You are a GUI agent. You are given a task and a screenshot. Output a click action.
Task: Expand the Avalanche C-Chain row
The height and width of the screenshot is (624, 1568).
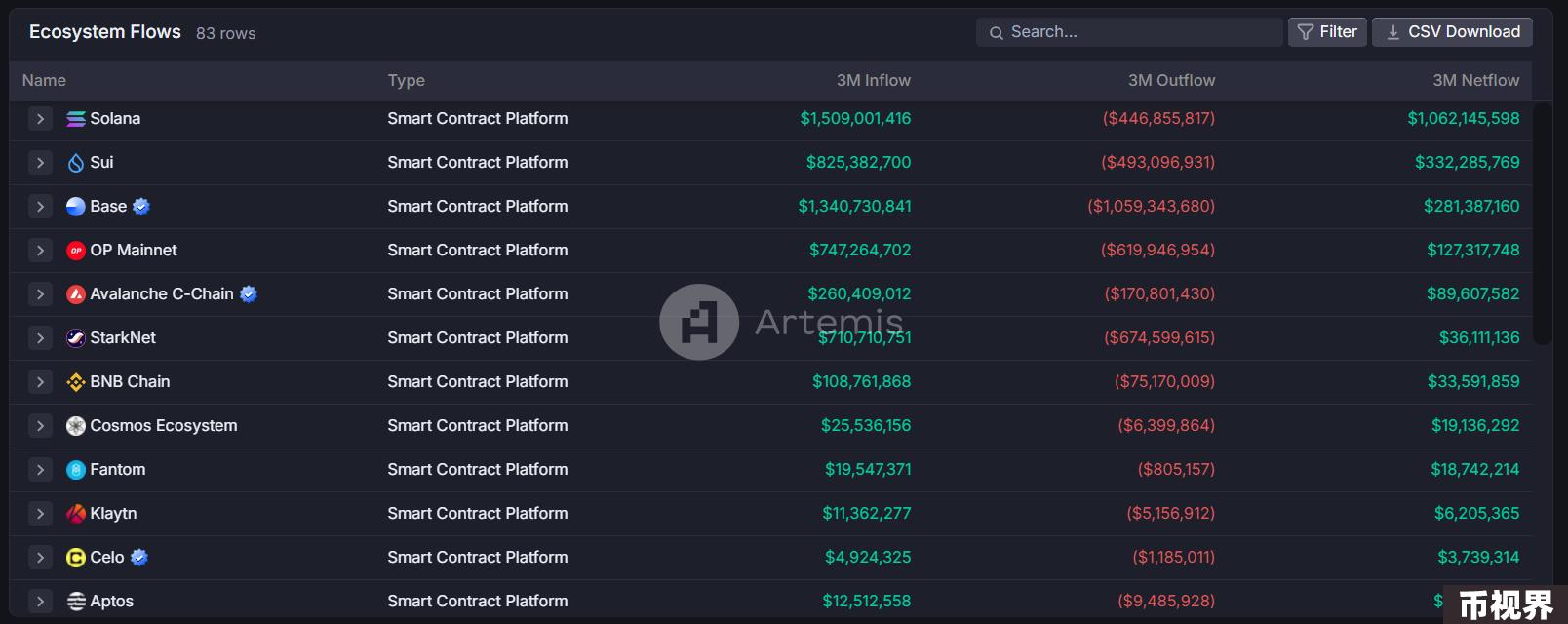(x=40, y=294)
